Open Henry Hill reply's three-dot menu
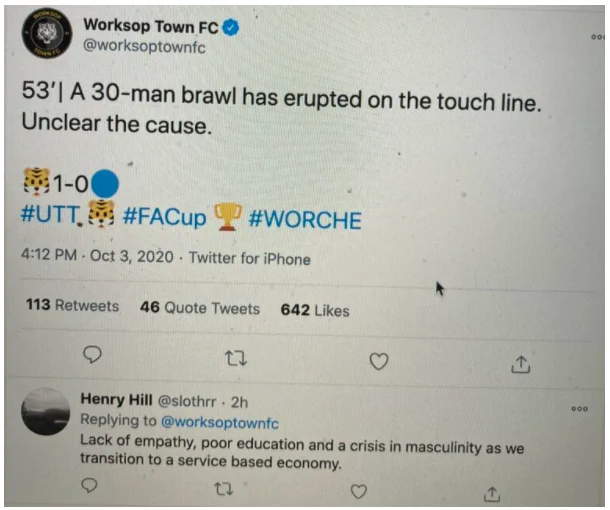The height and width of the screenshot is (510, 610). [x=580, y=409]
